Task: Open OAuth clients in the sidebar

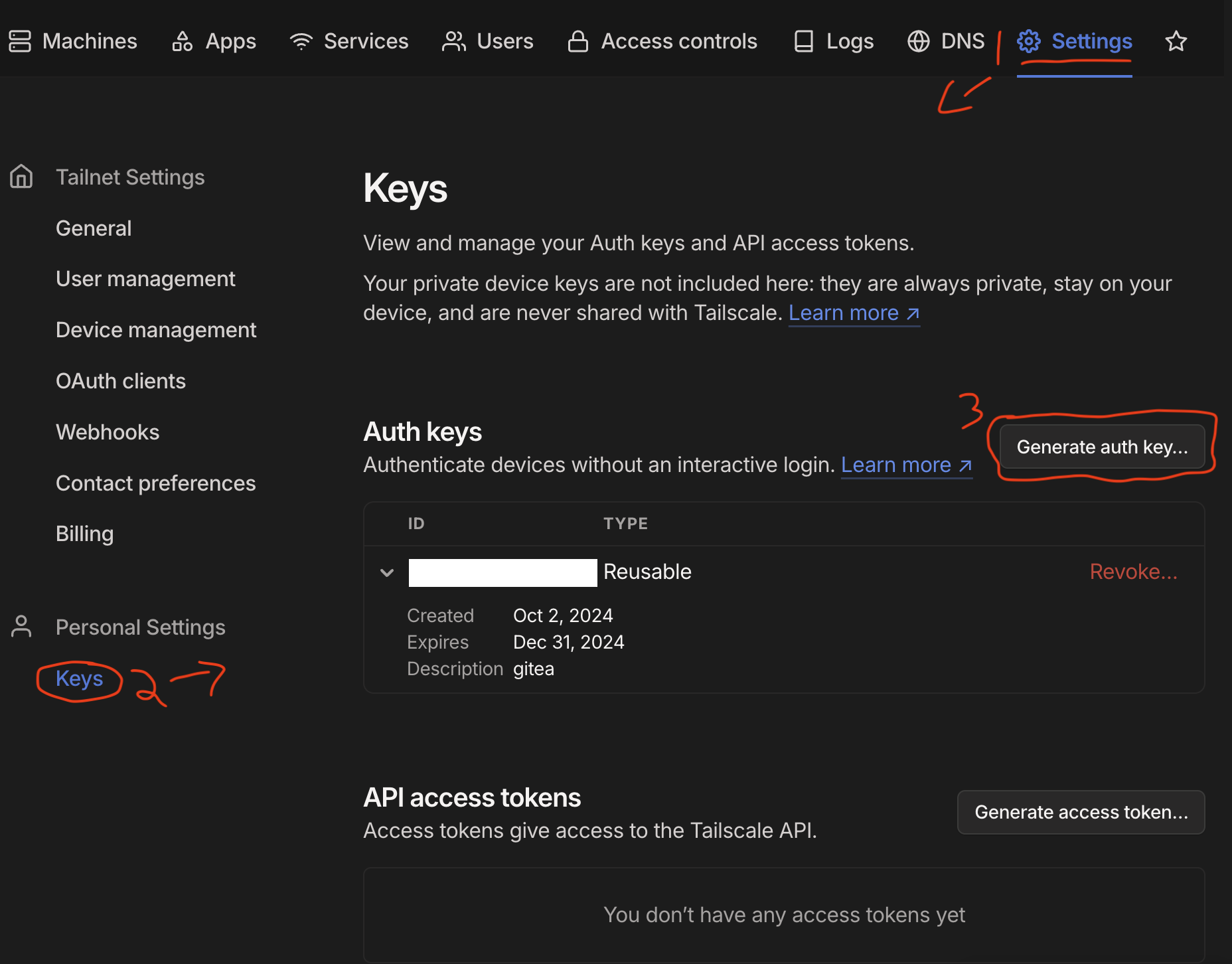Action: click(121, 381)
